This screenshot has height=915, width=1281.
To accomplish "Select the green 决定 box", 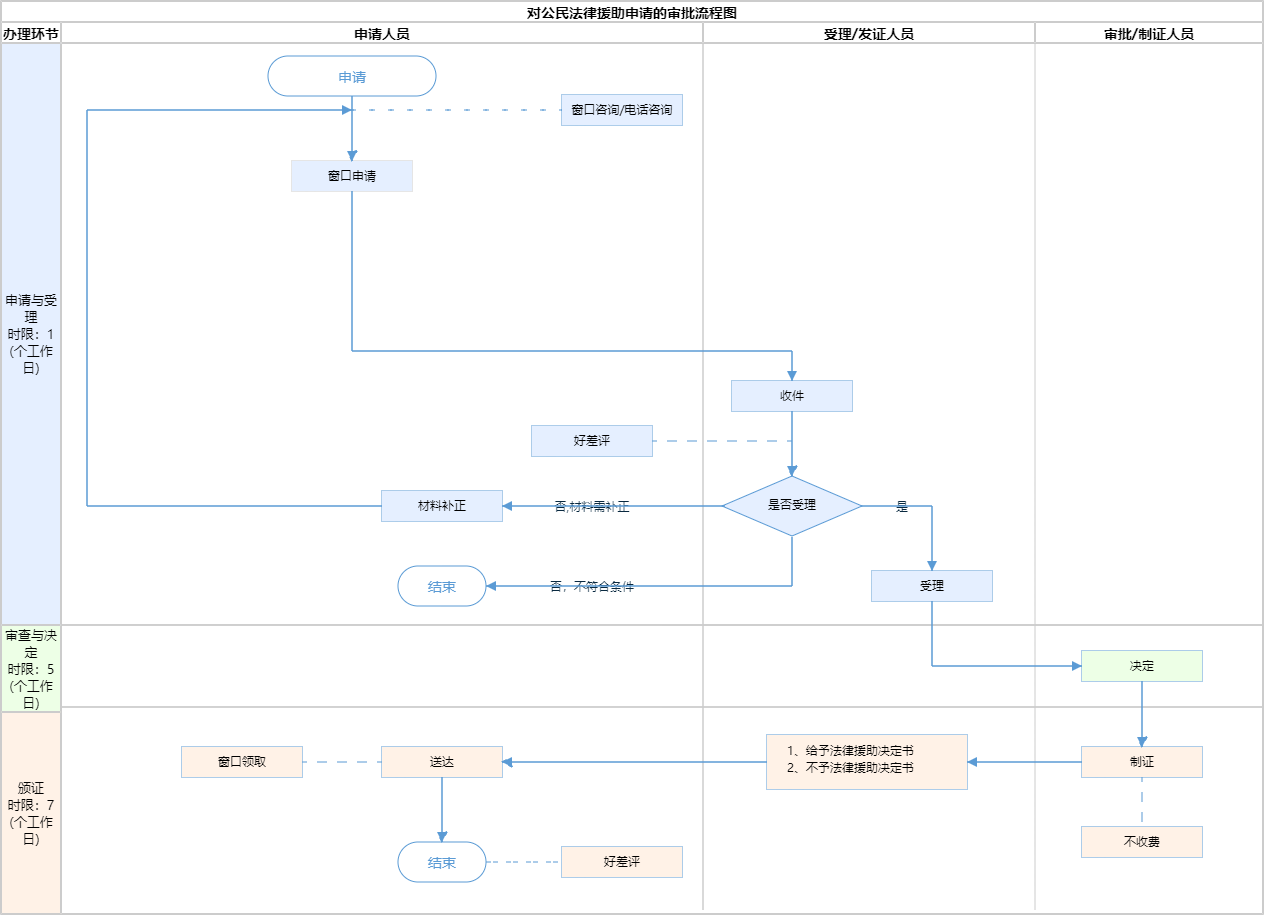I will [x=1141, y=666].
